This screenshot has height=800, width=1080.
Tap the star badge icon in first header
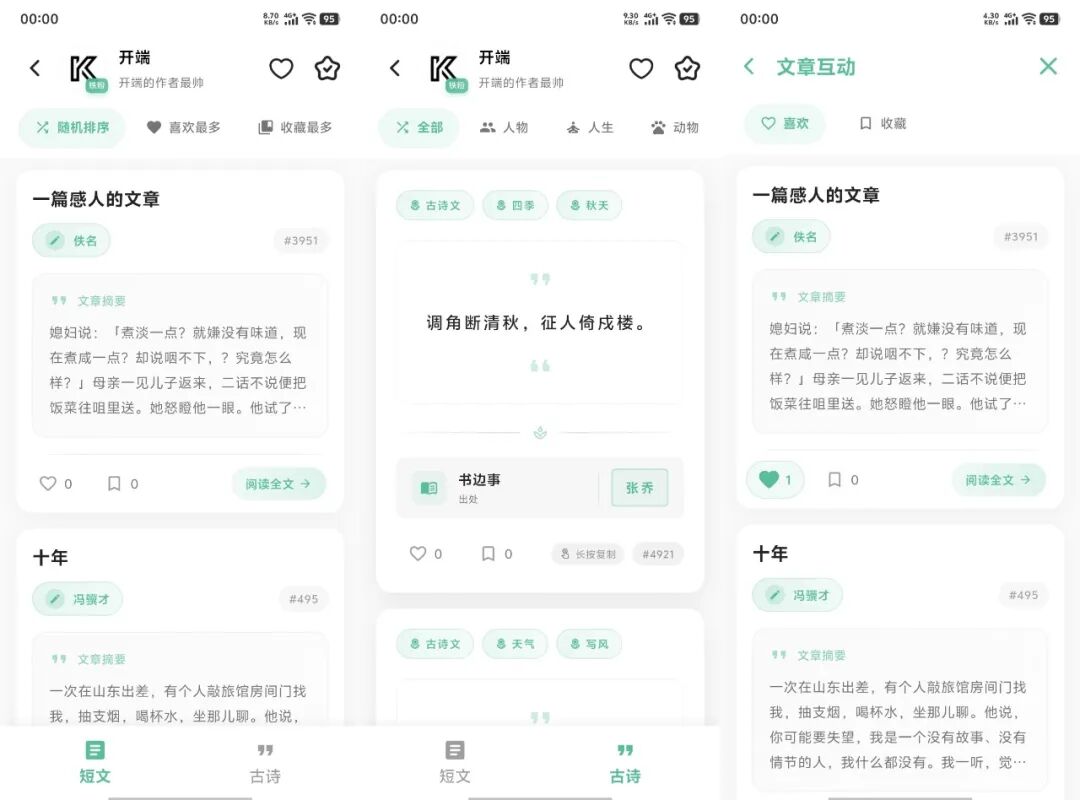[x=327, y=68]
